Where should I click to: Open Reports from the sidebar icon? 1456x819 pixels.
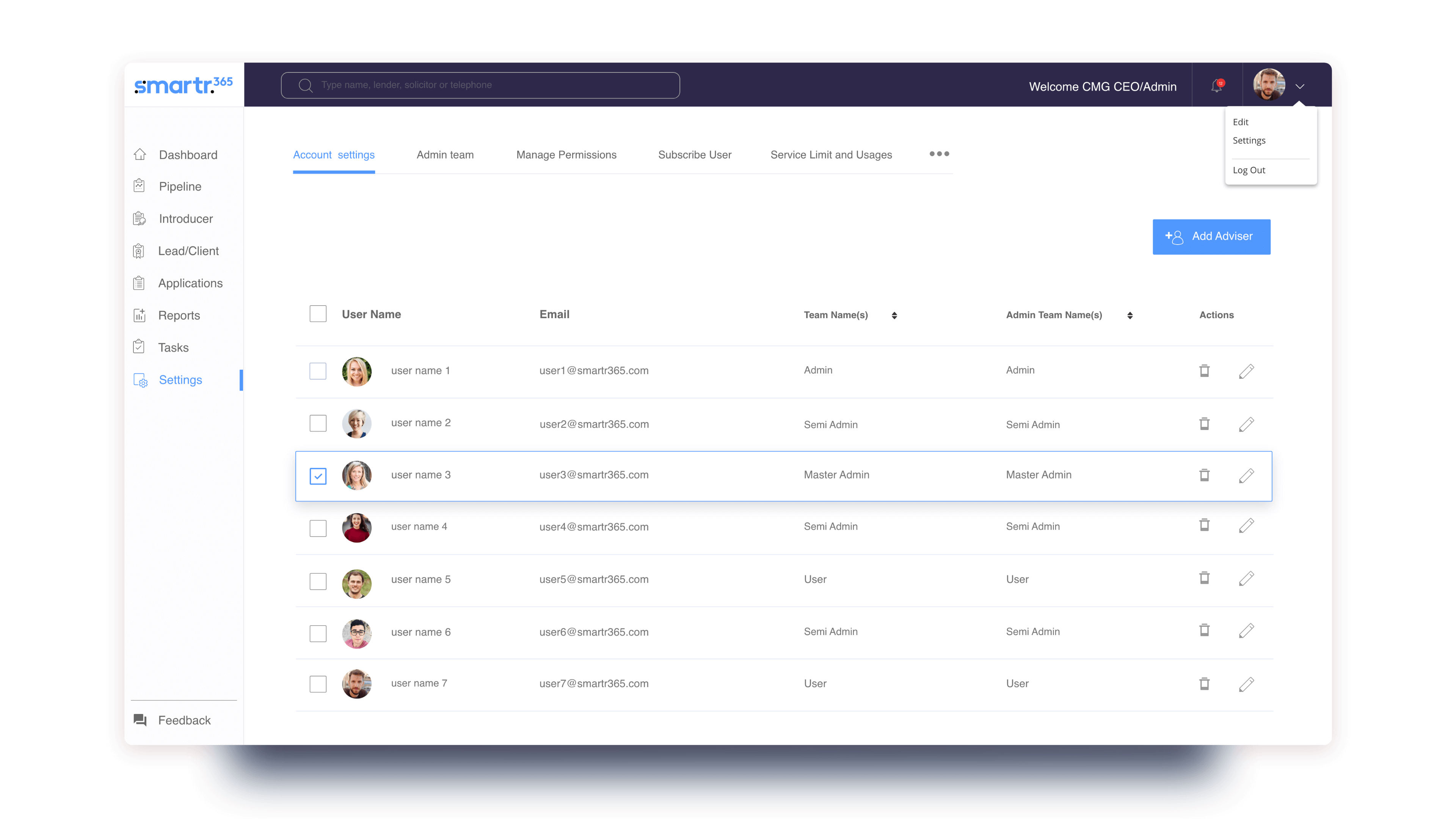pyautogui.click(x=140, y=315)
